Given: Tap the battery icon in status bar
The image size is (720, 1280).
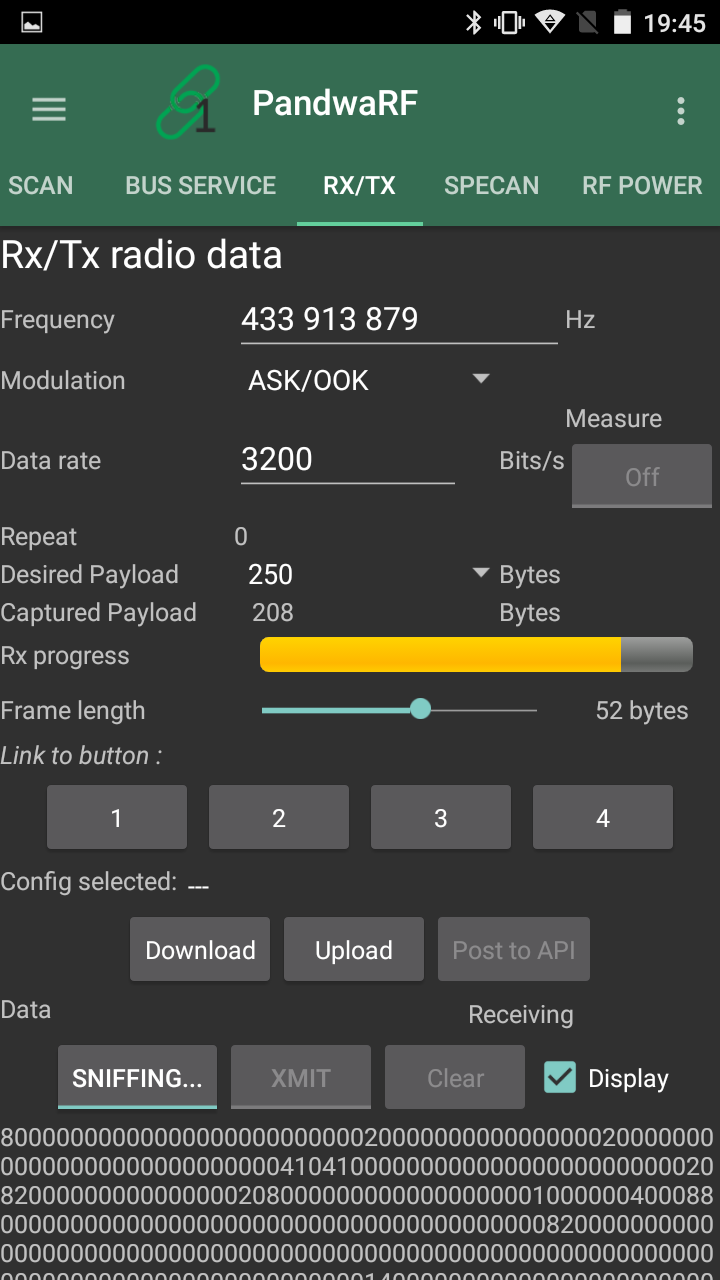Looking at the screenshot, I should pos(622,22).
